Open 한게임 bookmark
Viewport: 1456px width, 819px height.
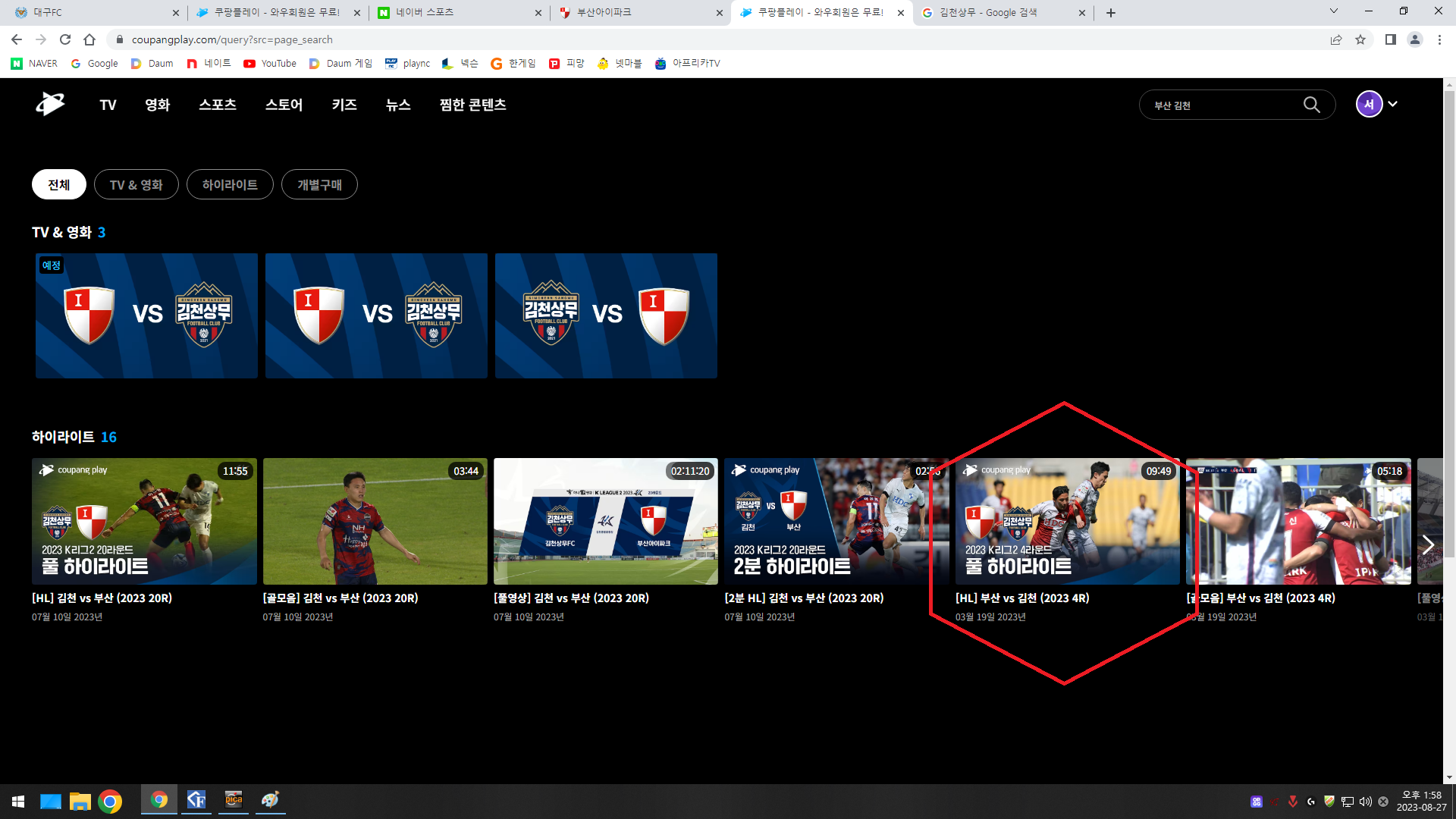[x=513, y=64]
